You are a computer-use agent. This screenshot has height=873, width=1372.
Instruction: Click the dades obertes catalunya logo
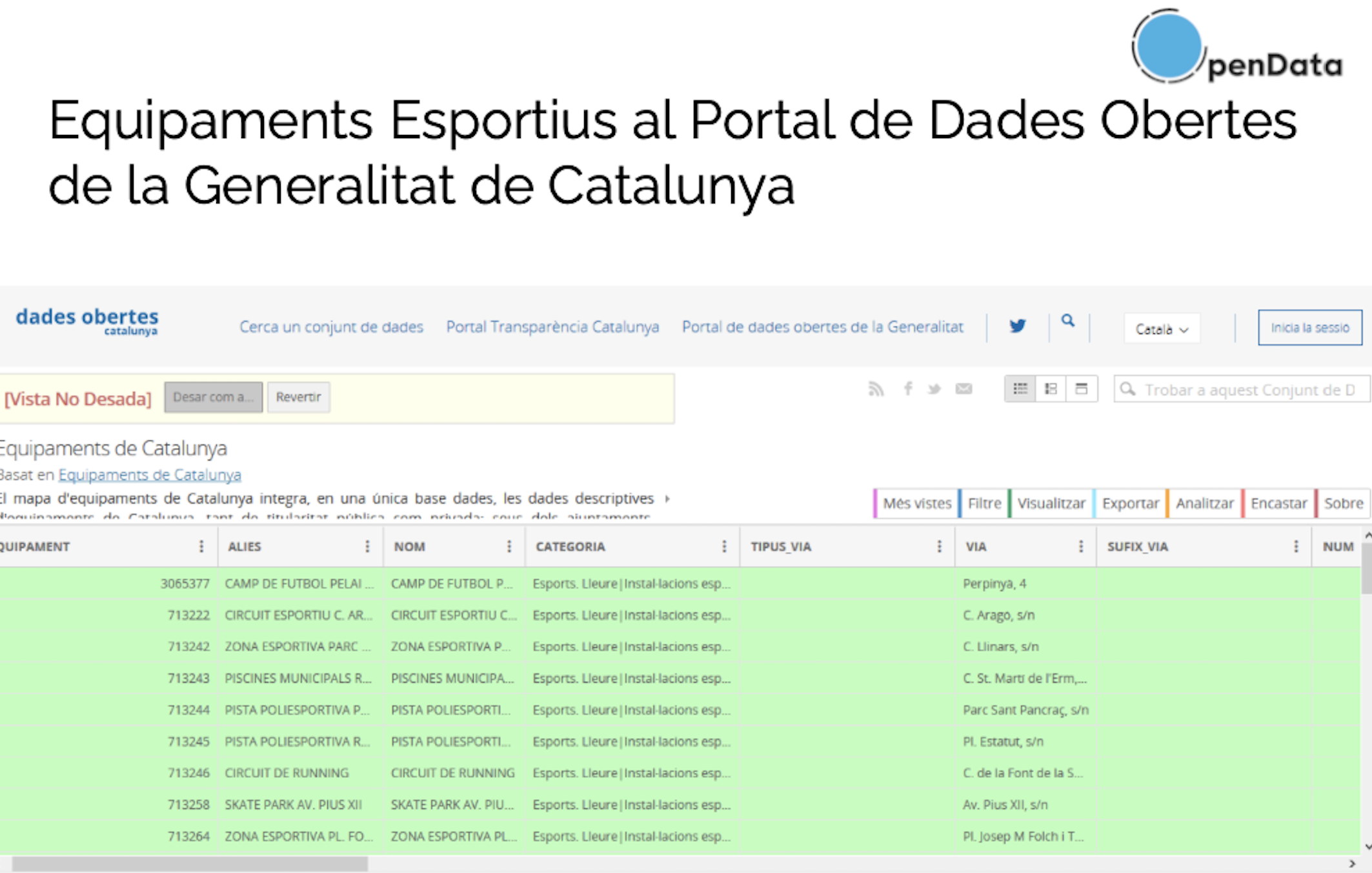(x=87, y=321)
